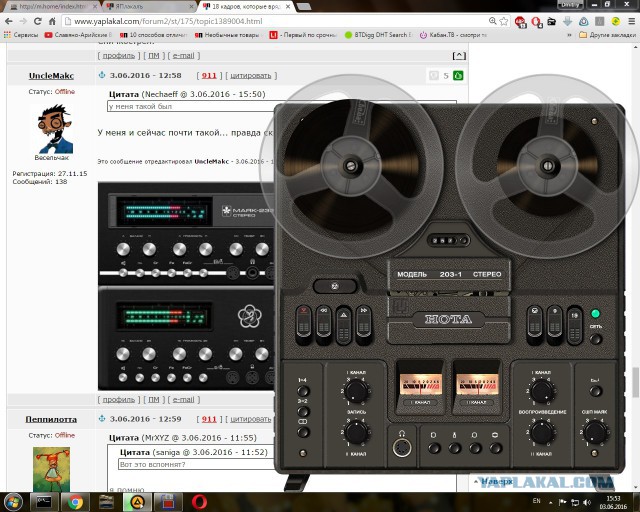This screenshot has height=512, width=640.
Task: Click the headphone jack socket
Action: (x=402, y=447)
